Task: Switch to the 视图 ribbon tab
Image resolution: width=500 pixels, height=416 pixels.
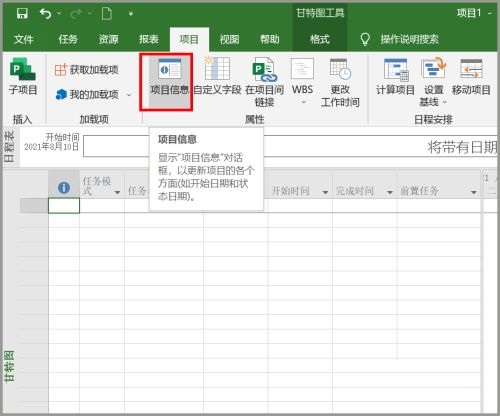Action: (x=229, y=39)
